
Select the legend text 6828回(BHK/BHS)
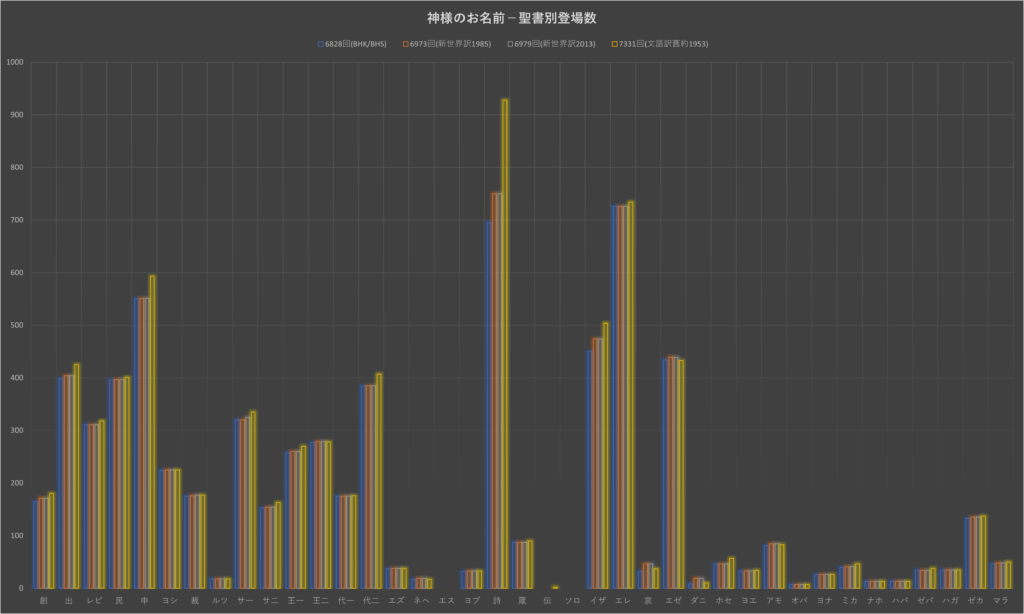355,44
